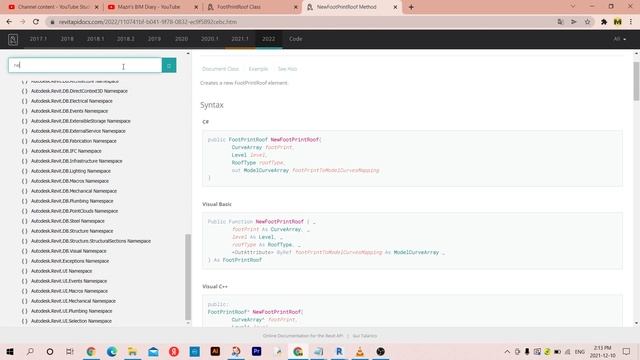Open a new browser tab
The image size is (640, 360).
pyautogui.click(x=411, y=7)
